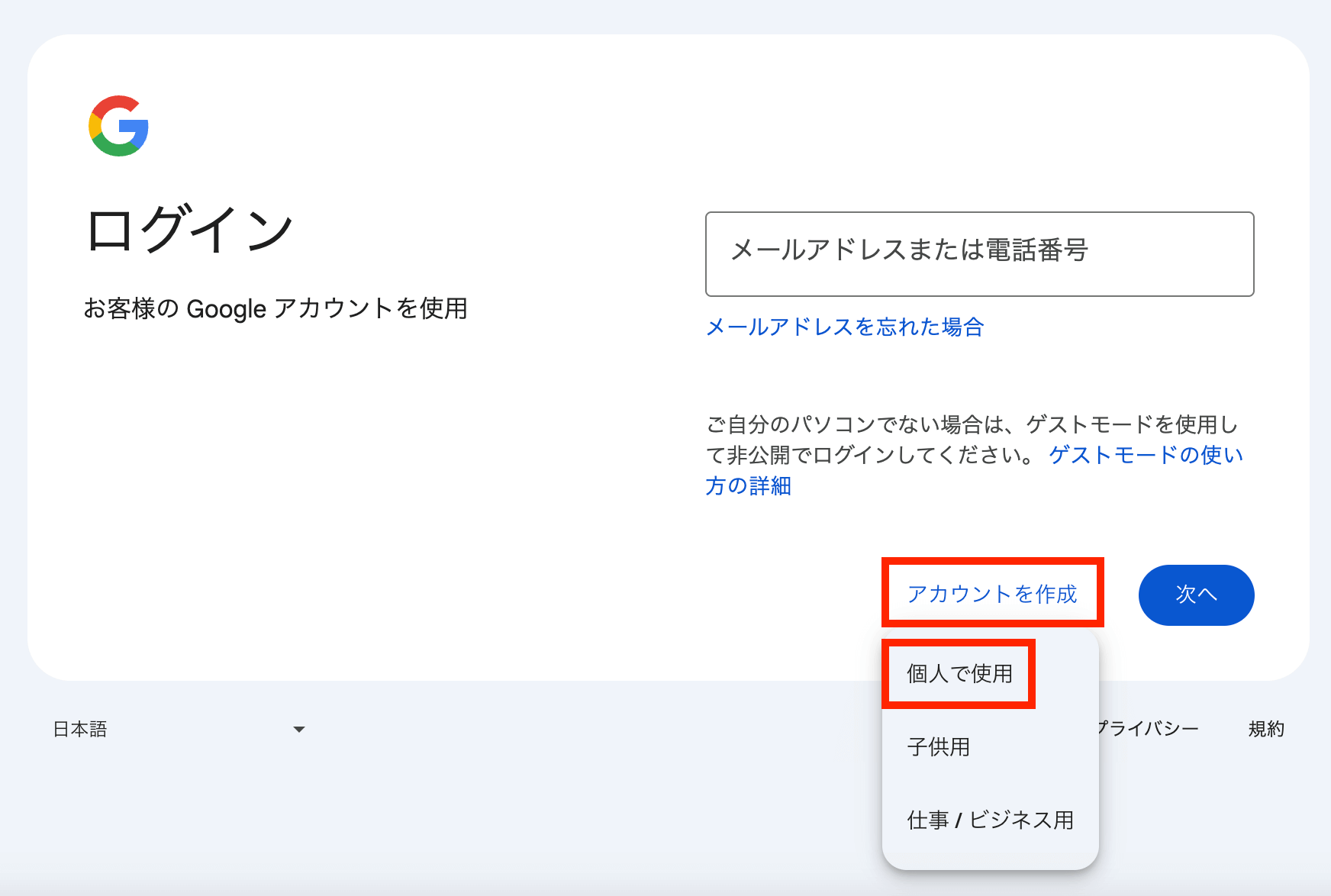The height and width of the screenshot is (896, 1331).
Task: Click the ログイン heading text
Action: point(190,230)
